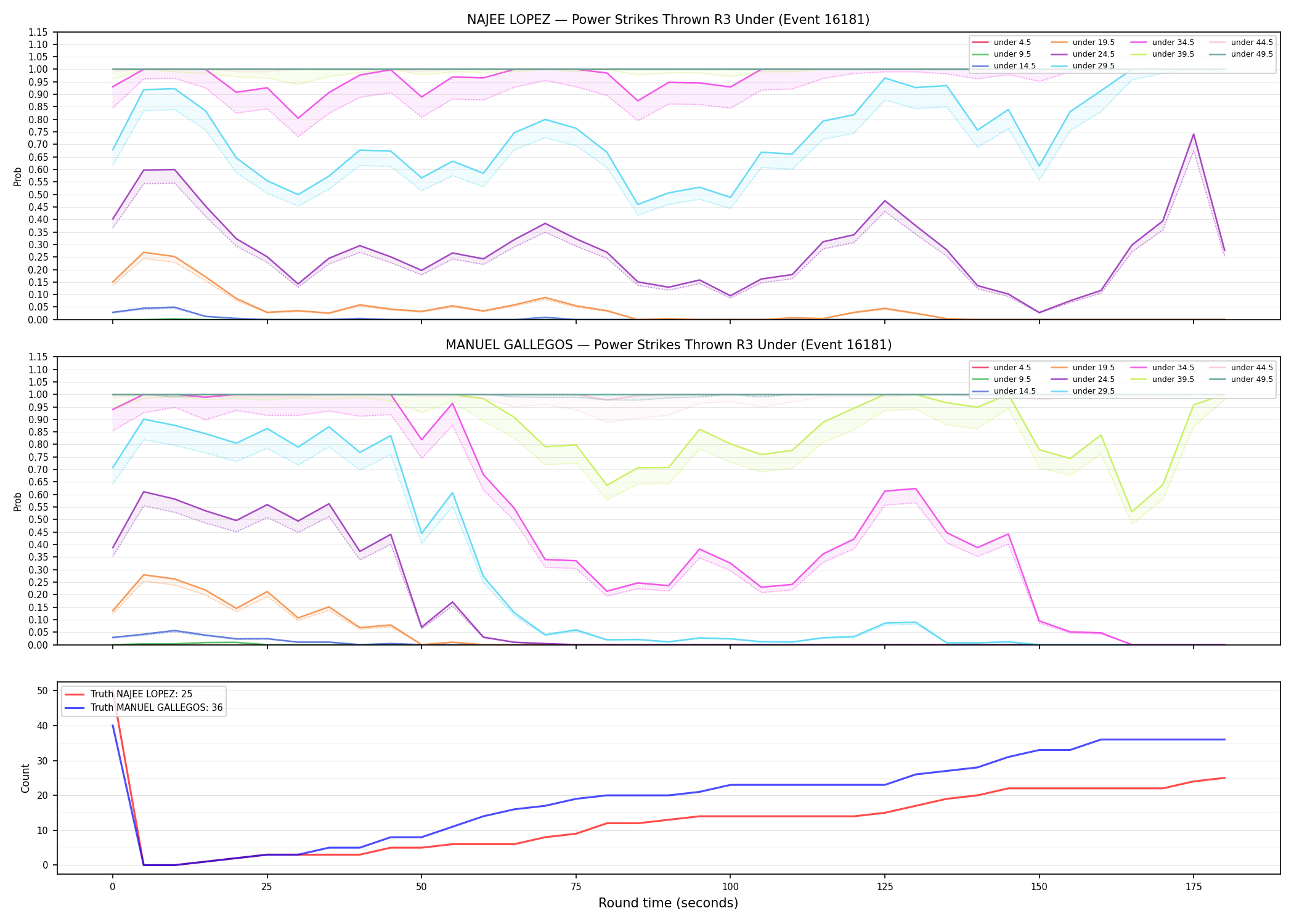Viewport: 1294px width, 924px height.
Task: Click the MANUEL GALLEGOS Power Strikes chart title
Action: point(668,345)
